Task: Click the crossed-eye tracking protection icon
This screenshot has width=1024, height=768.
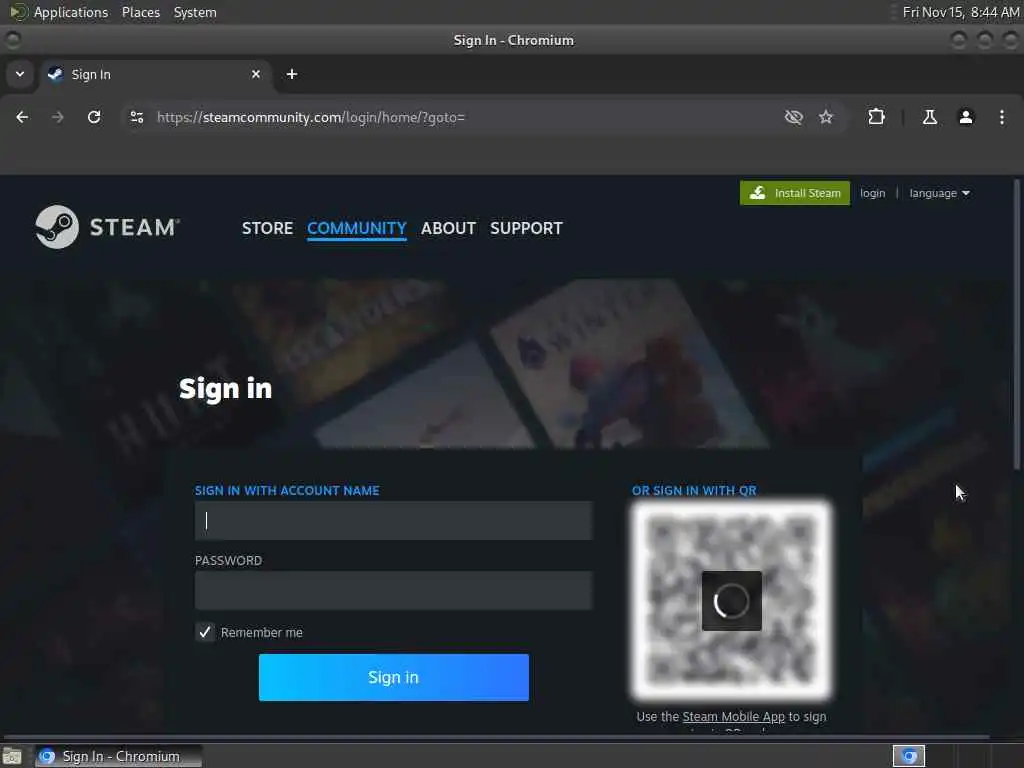Action: [793, 117]
